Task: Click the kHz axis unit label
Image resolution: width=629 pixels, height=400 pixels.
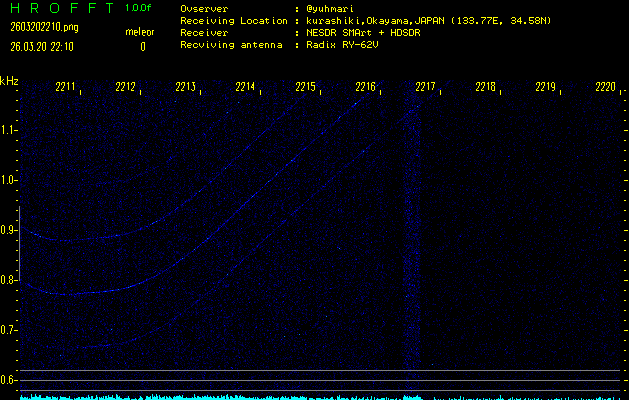Action: [x=9, y=81]
